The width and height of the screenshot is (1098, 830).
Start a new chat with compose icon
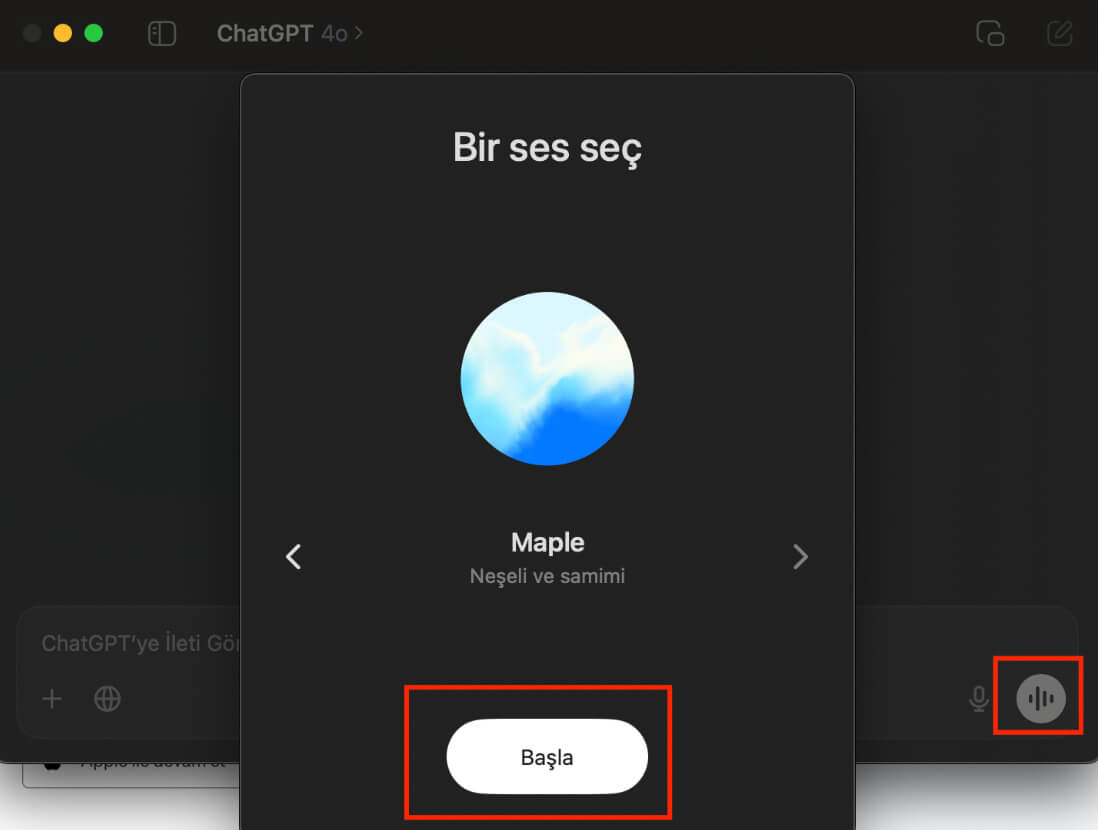point(1059,33)
